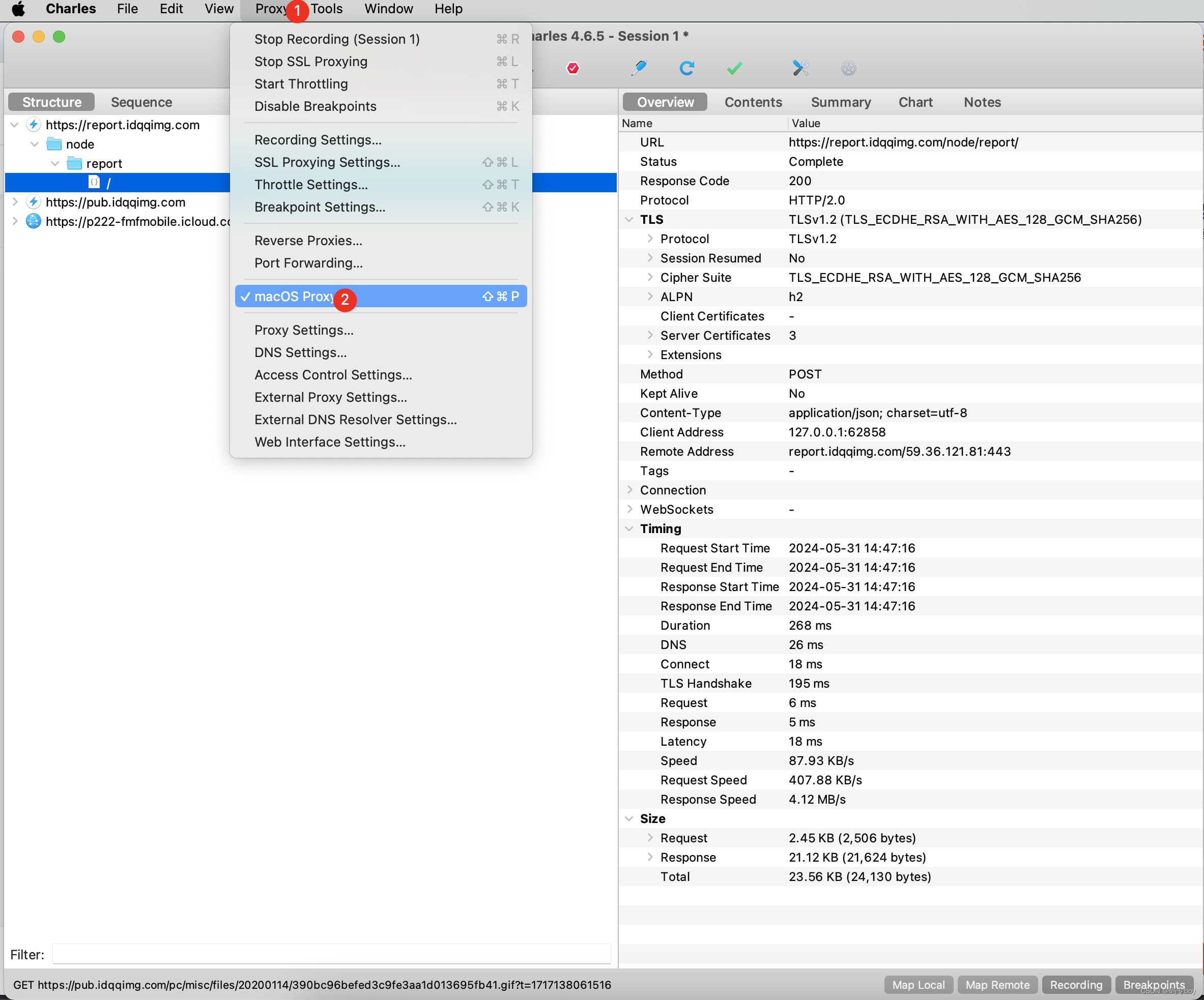Click the p222-fmfmobile.icloud globe icon
The height and width of the screenshot is (1000, 1204).
tap(33, 221)
